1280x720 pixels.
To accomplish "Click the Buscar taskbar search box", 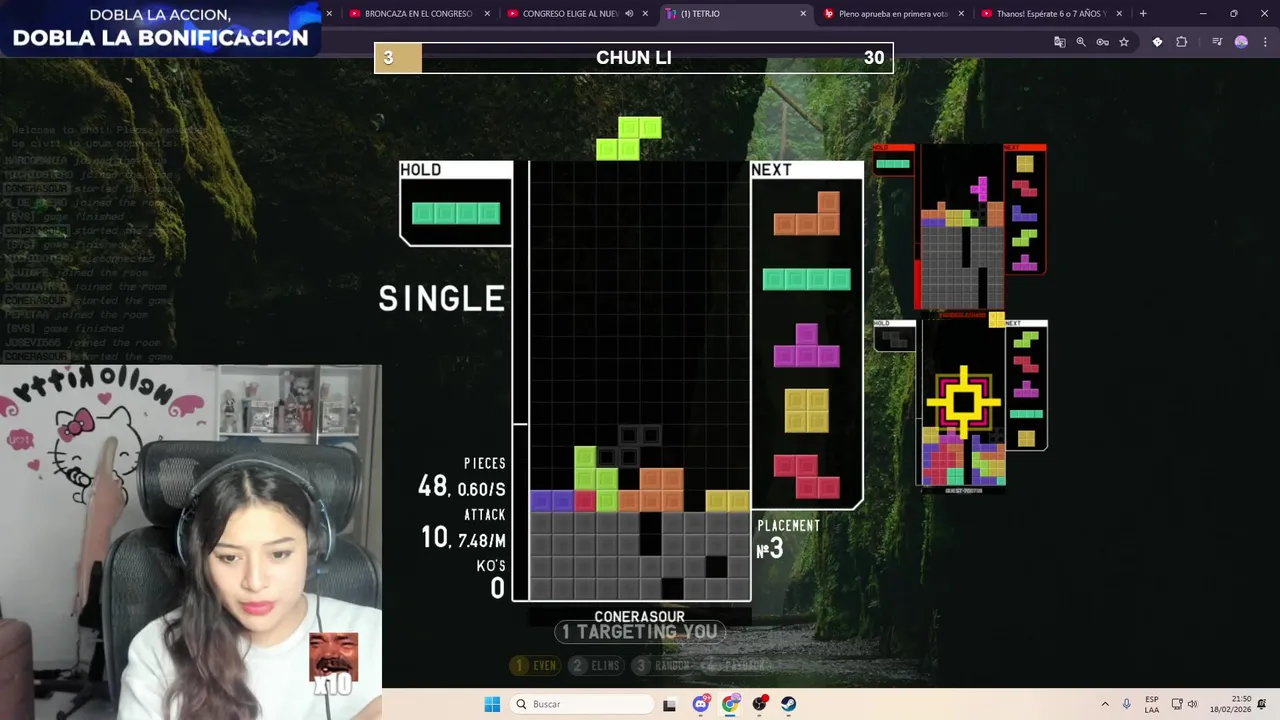I will 582,704.
